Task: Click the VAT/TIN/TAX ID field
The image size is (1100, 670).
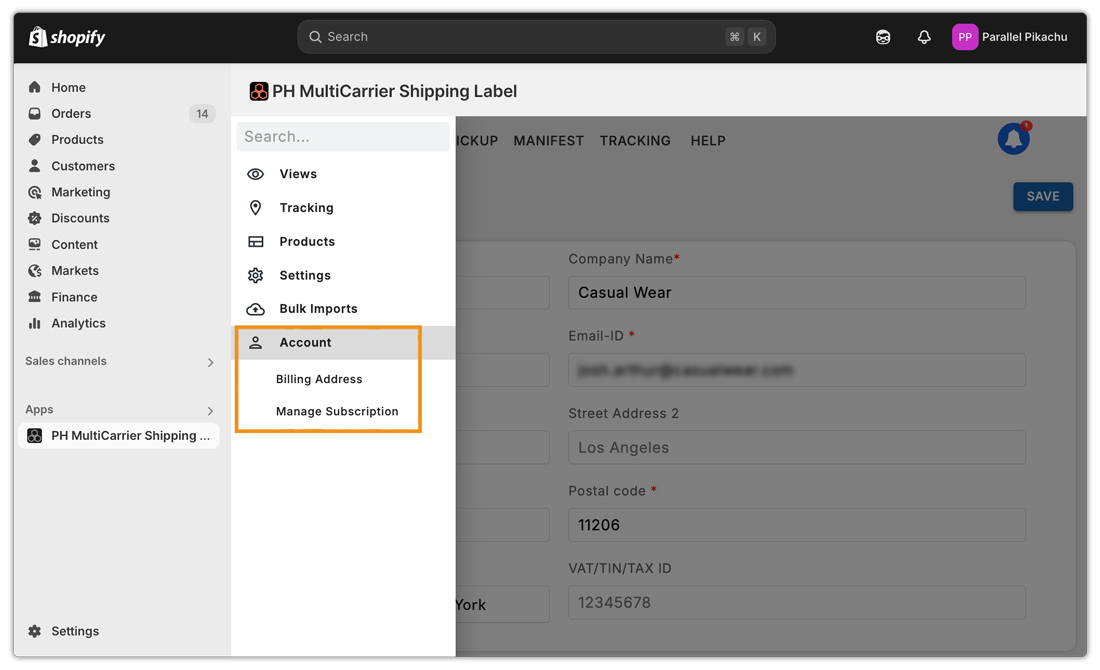Action: coord(796,603)
